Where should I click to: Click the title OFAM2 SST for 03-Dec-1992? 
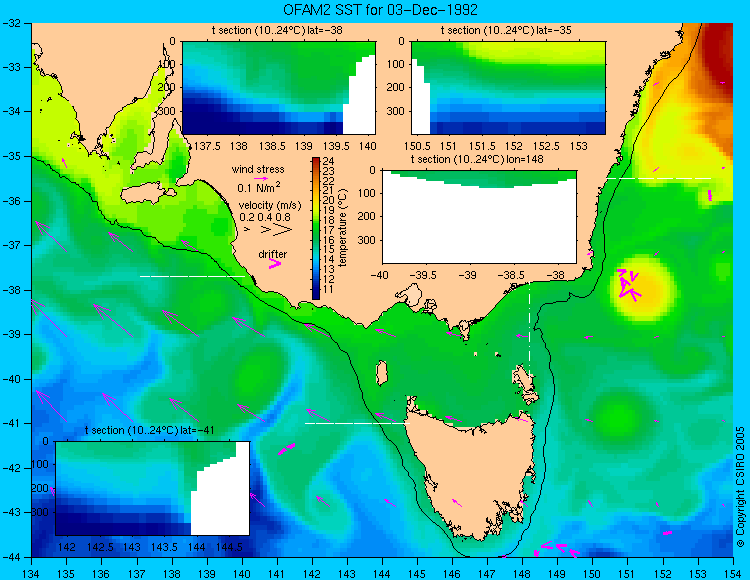tap(380, 10)
